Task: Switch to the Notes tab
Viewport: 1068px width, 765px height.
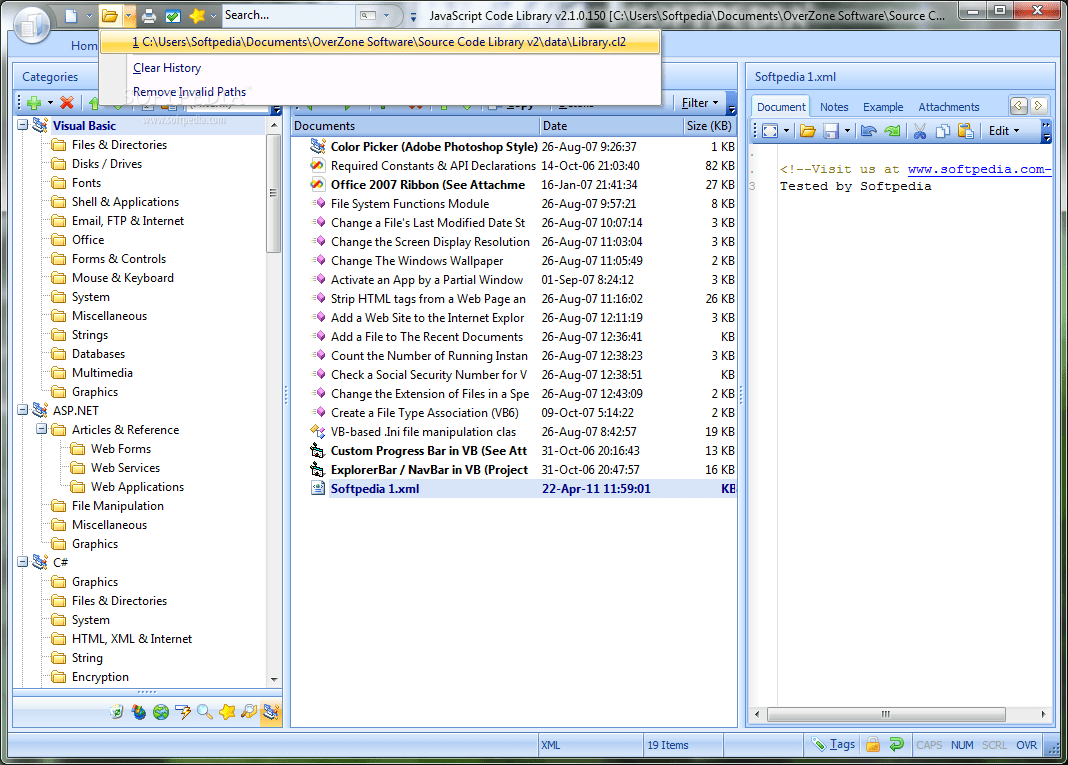Action: 834,106
